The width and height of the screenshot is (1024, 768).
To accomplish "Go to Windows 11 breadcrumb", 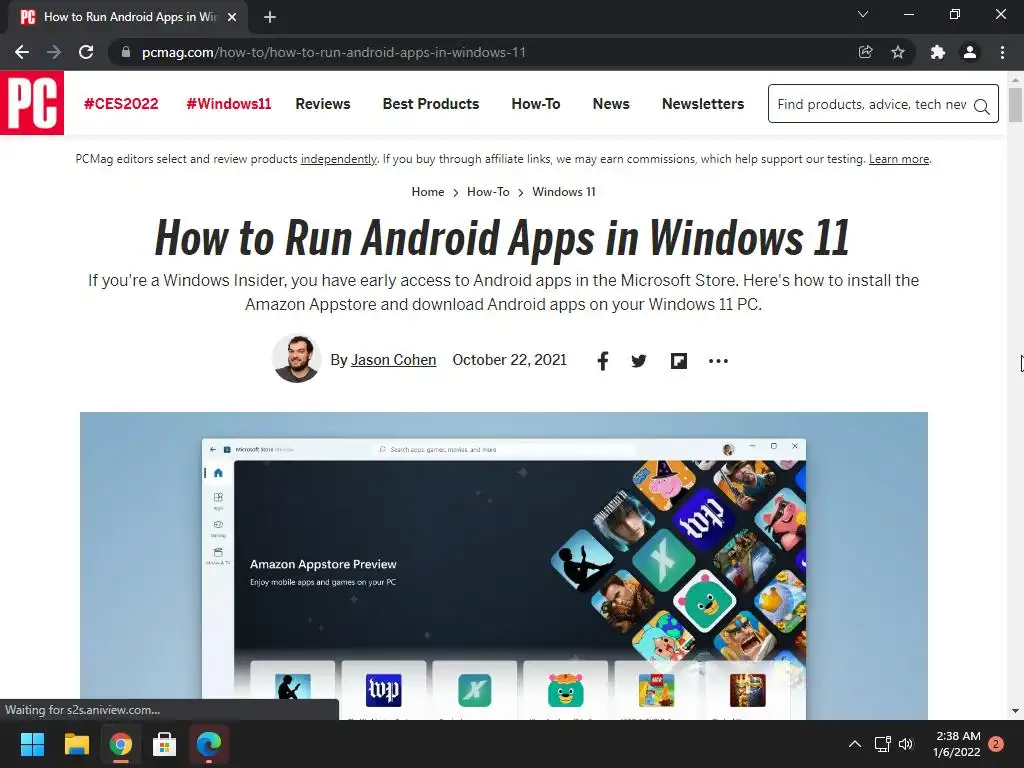I will pyautogui.click(x=564, y=192).
